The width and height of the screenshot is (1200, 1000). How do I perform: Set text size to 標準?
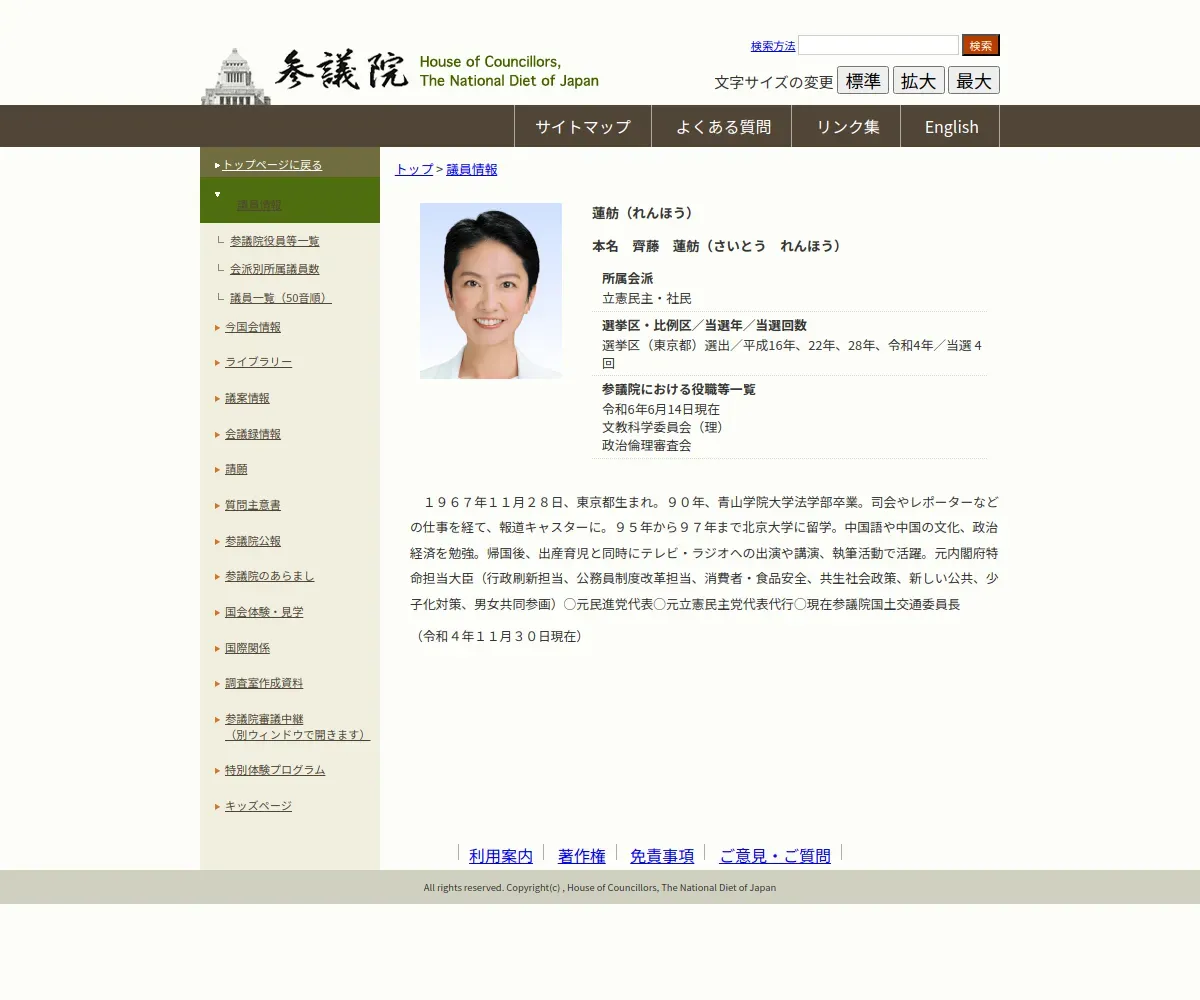click(863, 81)
